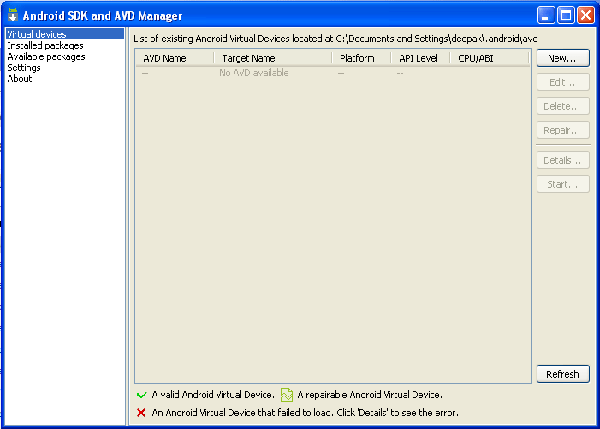Open Available packages section
Screen dimensions: 600x429
(x=46, y=57)
